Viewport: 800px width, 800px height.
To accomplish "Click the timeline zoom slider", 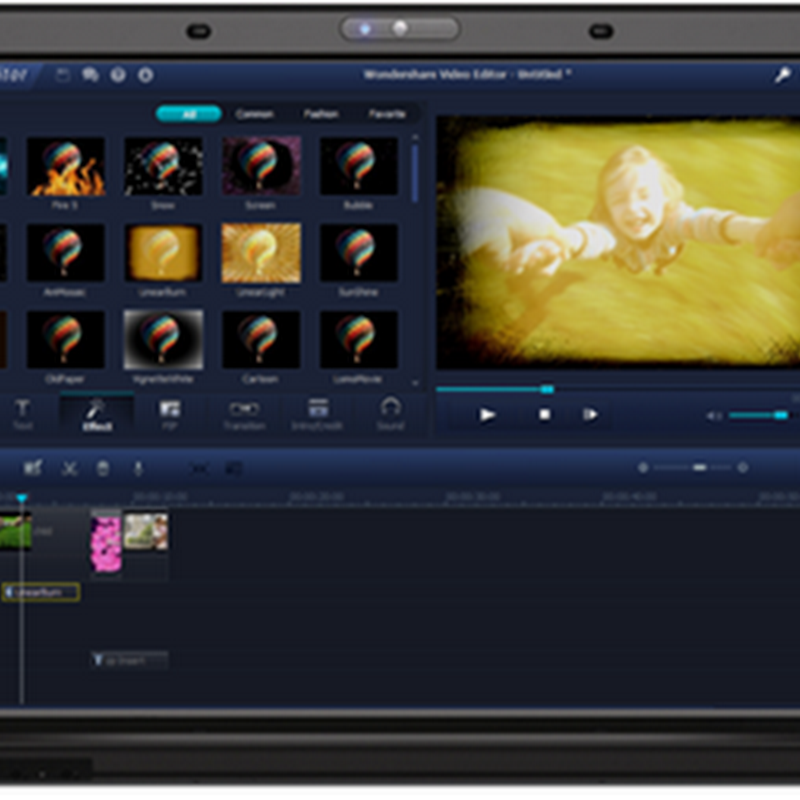I will (693, 467).
